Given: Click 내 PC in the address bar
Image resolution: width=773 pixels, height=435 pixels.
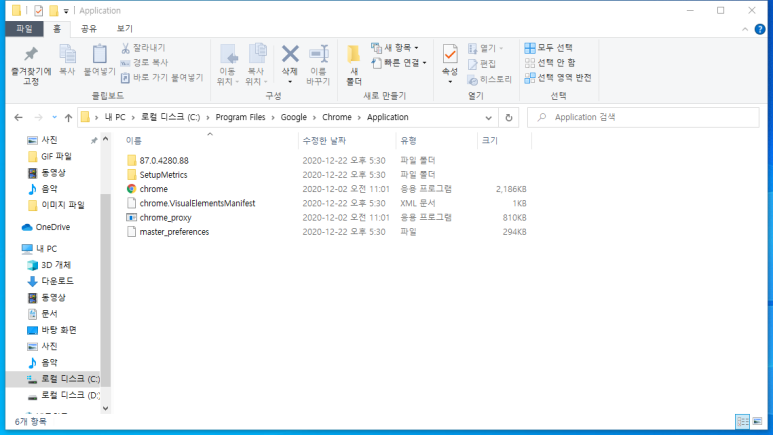Looking at the screenshot, I should pos(115,117).
